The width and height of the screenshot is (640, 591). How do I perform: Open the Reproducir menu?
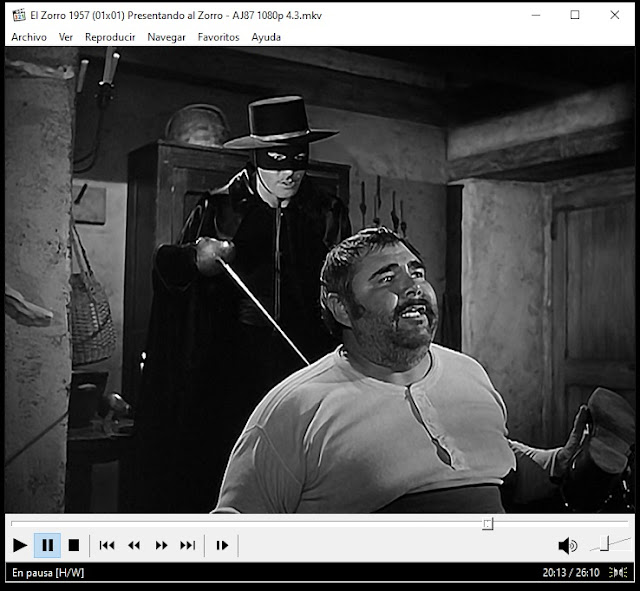[110, 37]
